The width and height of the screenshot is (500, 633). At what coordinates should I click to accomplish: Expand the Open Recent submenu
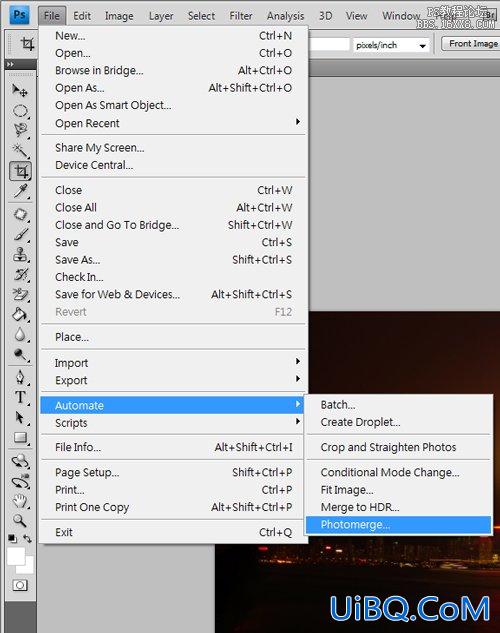(174, 123)
